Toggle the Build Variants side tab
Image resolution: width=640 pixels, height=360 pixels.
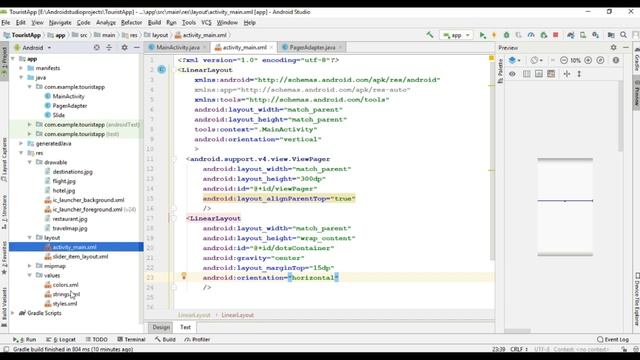click(4, 307)
